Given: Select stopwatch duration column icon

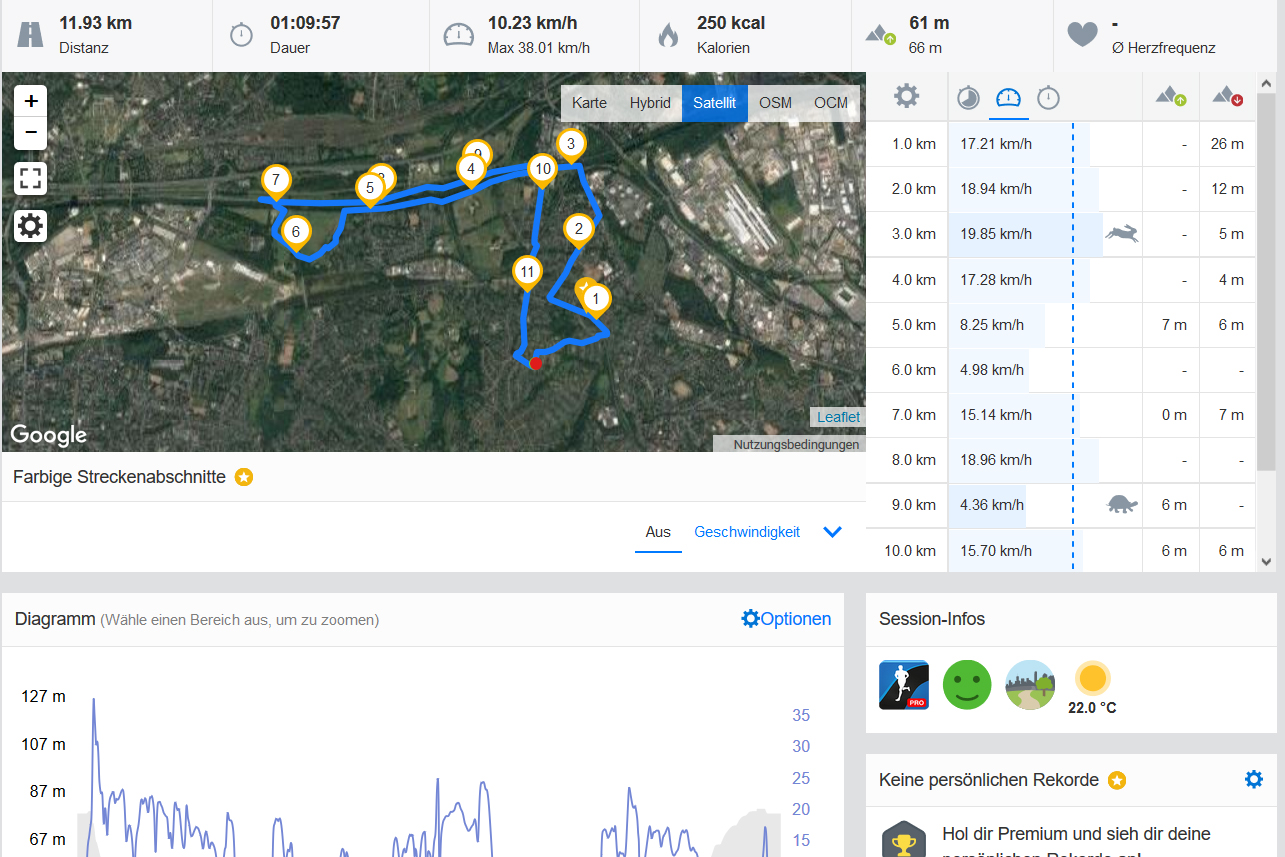Looking at the screenshot, I should coord(1048,98).
